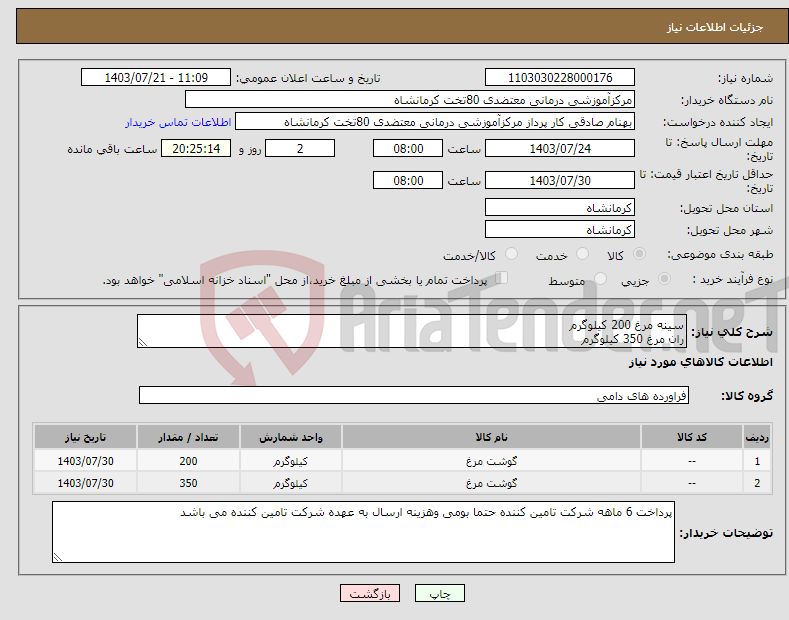Select the خدمت radio button
Screen dimensions: 789x620
point(582,254)
